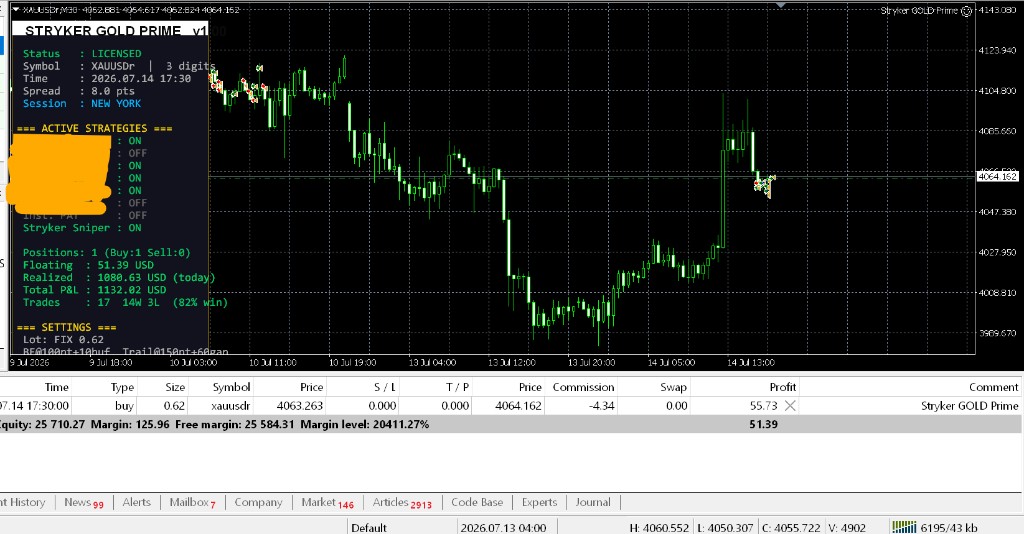Click the 'Equity: 25 710.27' summary text

[x=42, y=424]
